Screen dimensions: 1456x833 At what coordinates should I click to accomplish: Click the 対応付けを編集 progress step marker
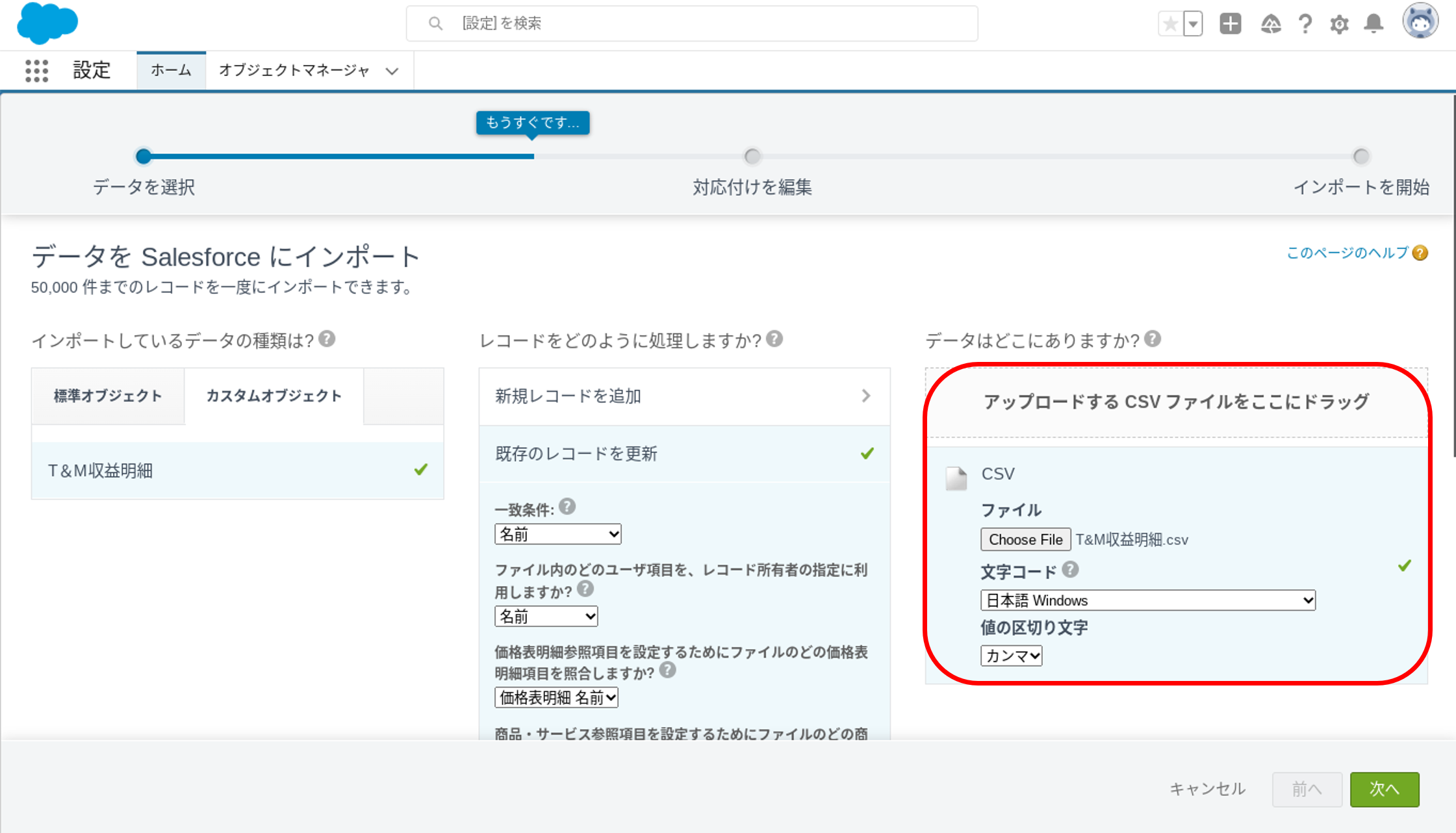[752, 156]
